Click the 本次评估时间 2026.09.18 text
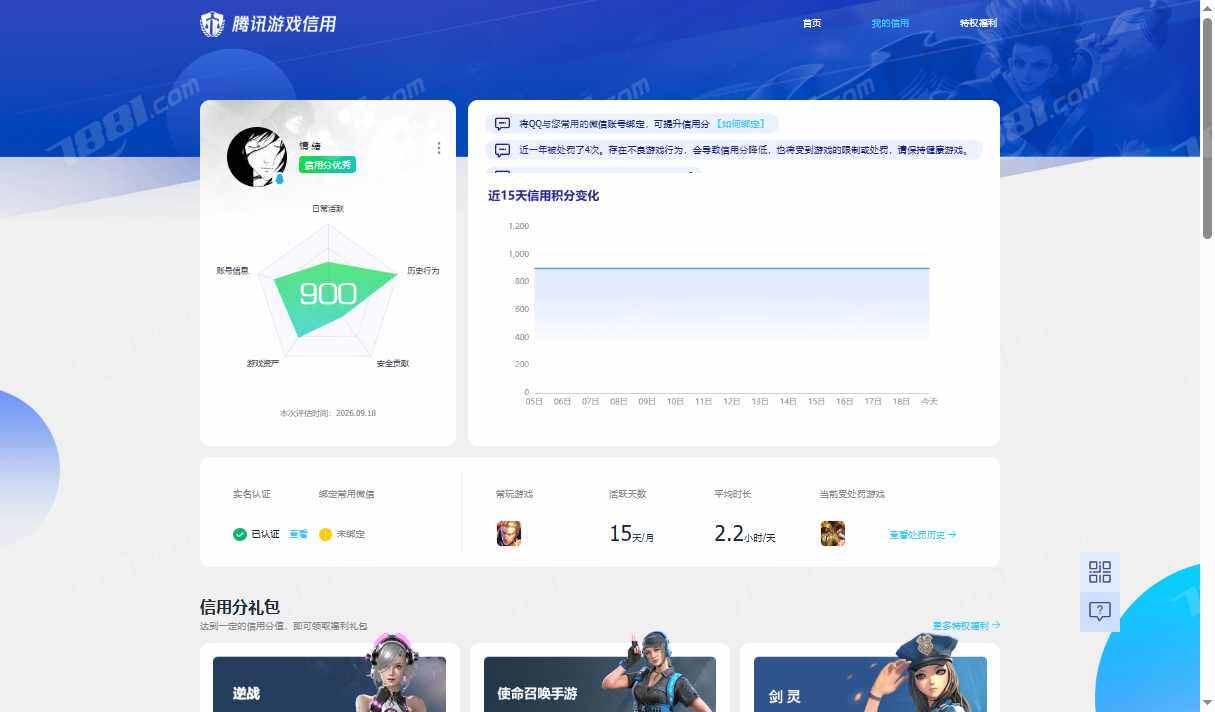Viewport: 1215px width, 712px height. pyautogui.click(x=328, y=413)
